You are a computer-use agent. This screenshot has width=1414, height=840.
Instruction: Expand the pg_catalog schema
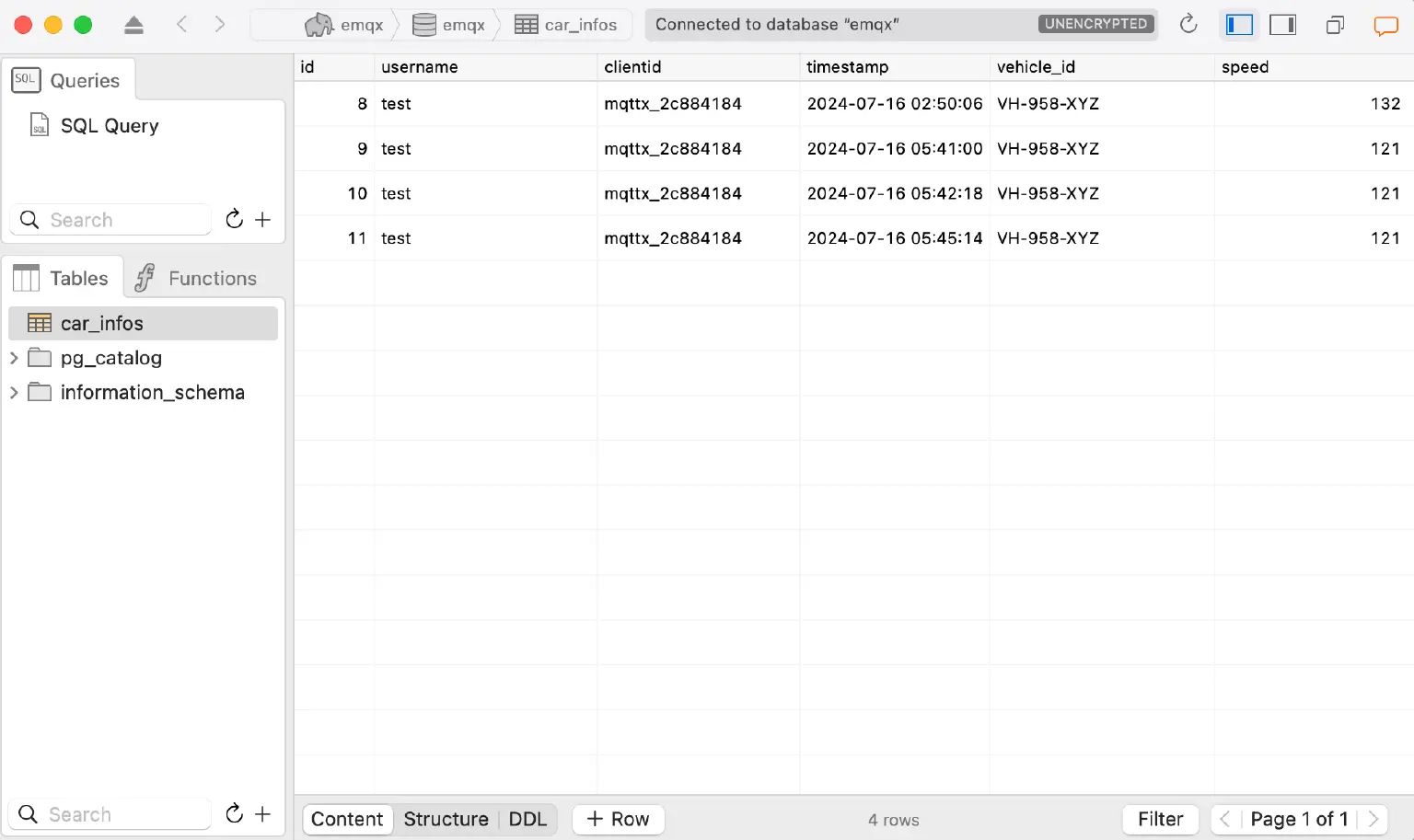point(14,358)
